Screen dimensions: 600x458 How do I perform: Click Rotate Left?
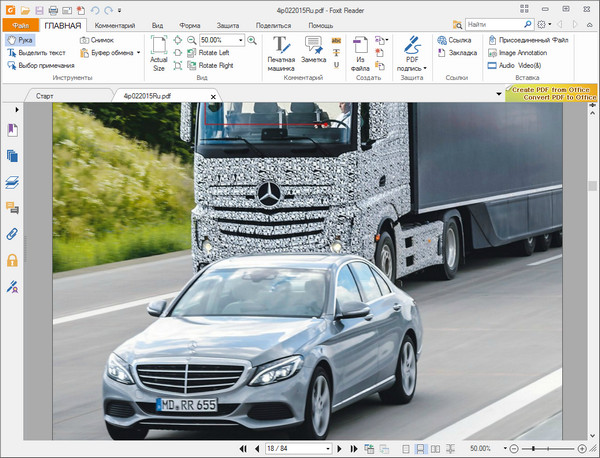(x=209, y=53)
